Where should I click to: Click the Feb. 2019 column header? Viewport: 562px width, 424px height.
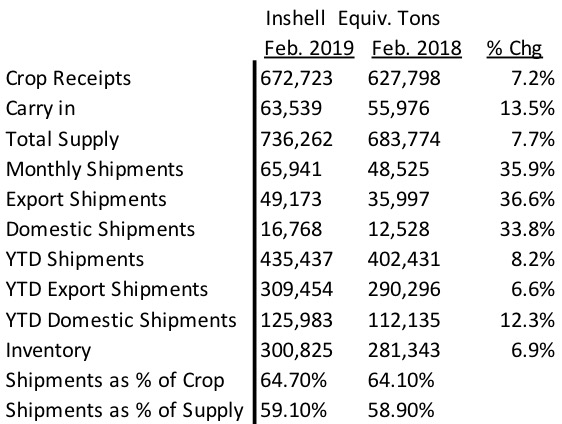[309, 48]
